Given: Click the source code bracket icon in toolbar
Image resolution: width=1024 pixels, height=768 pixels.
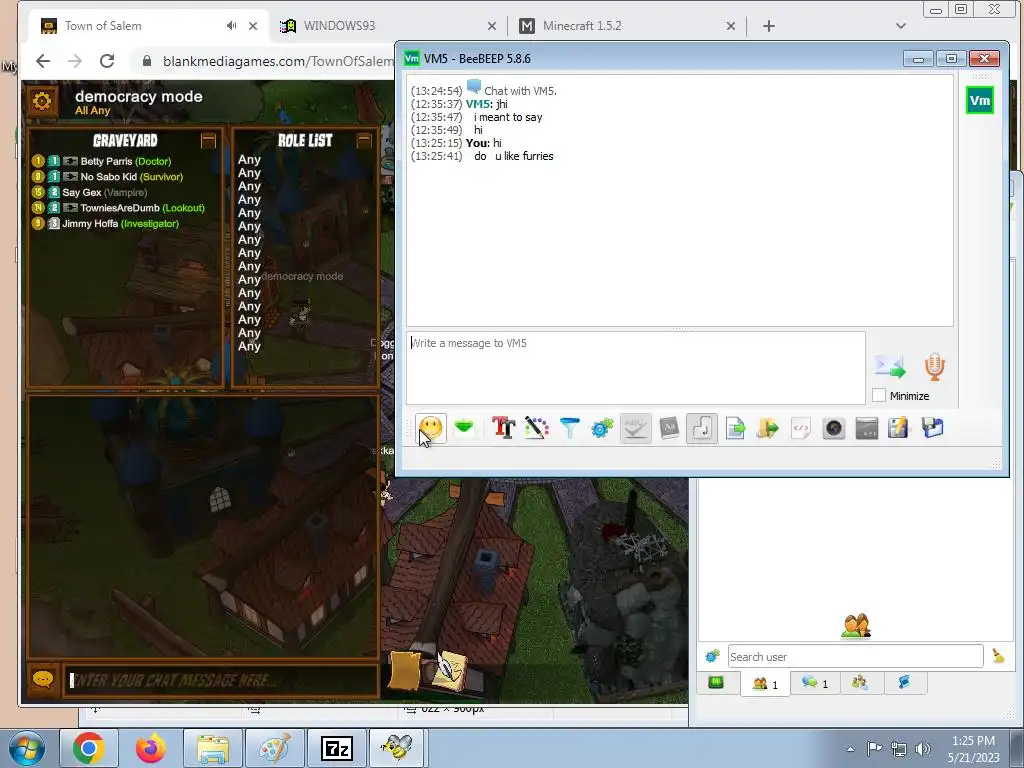Looking at the screenshot, I should [801, 428].
